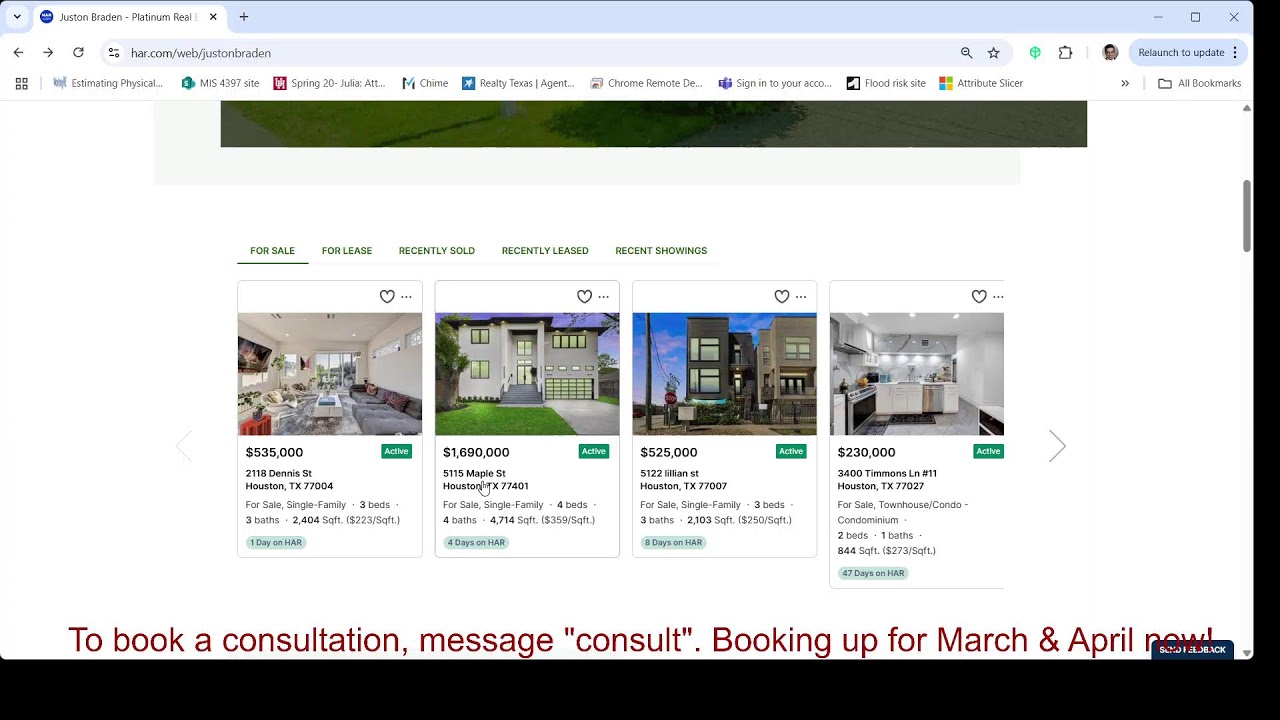1280x720 pixels.
Task: Open the Extensions puzzle icon
Action: click(1065, 53)
